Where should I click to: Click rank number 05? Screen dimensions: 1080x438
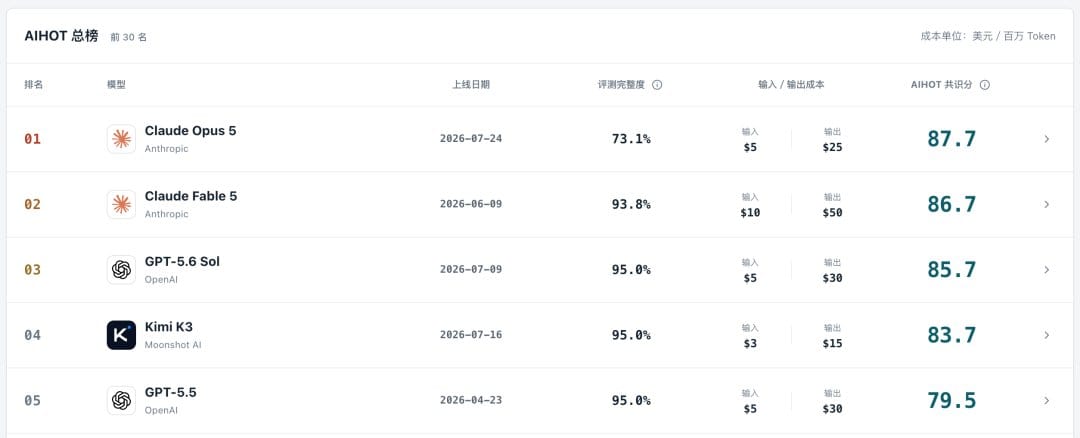(x=32, y=401)
